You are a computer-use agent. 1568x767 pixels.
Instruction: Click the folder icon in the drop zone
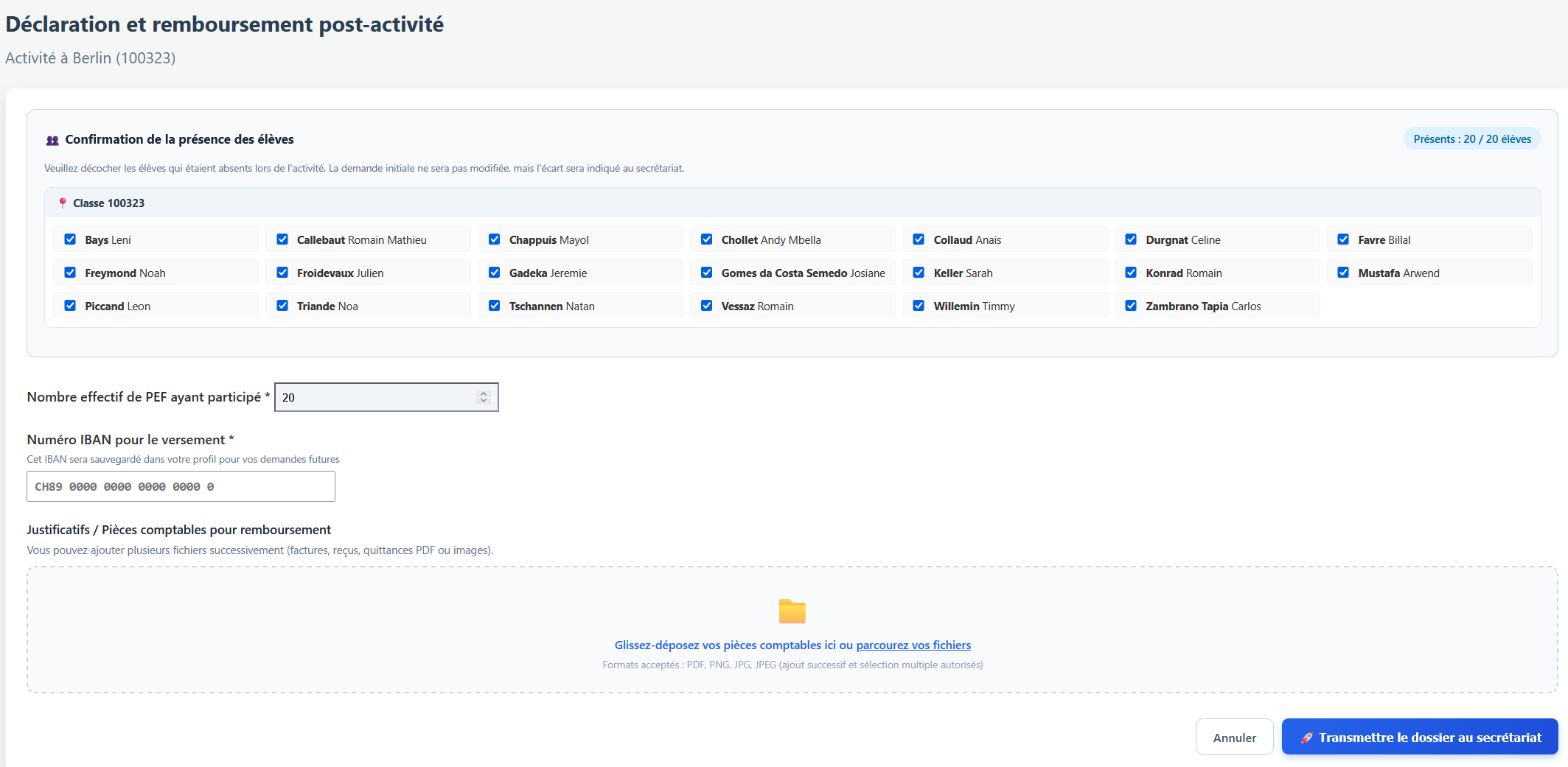pyautogui.click(x=792, y=611)
